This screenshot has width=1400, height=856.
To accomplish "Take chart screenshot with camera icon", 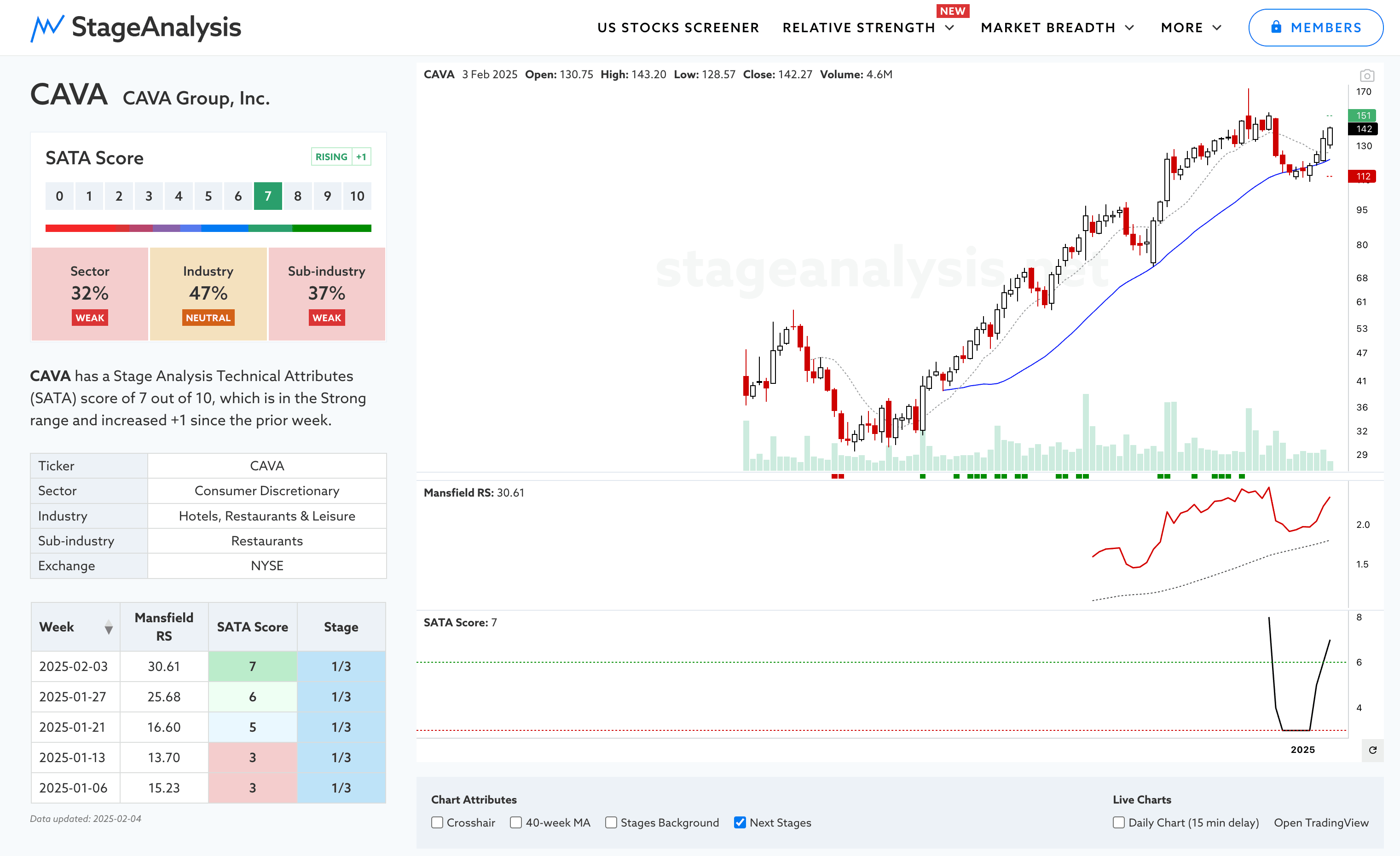I will click(1367, 75).
